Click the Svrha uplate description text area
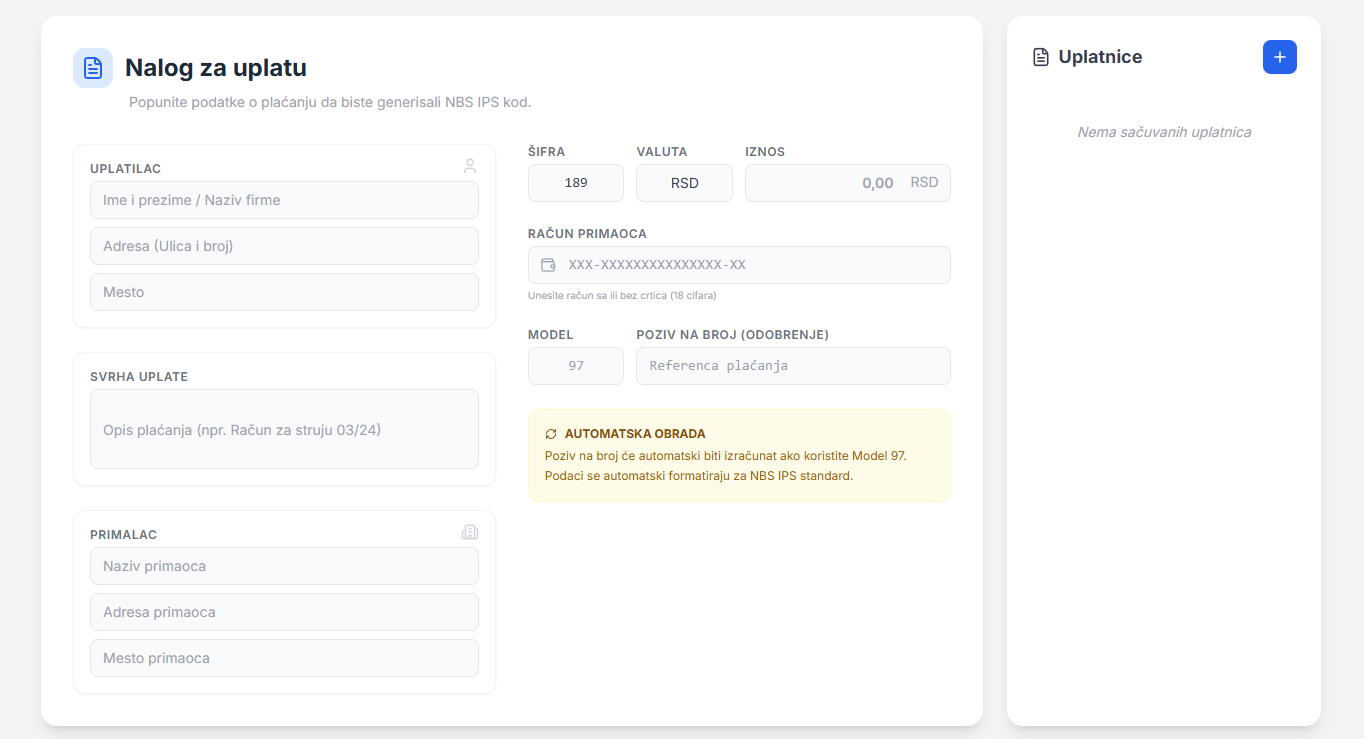Screen dimensions: 1364x739 click(x=284, y=429)
